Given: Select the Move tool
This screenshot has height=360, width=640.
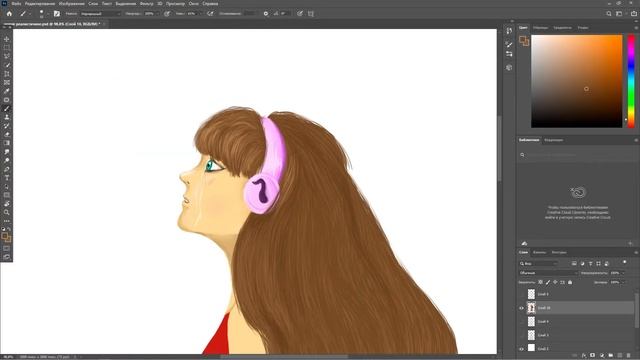Looking at the screenshot, I should [x=7, y=39].
